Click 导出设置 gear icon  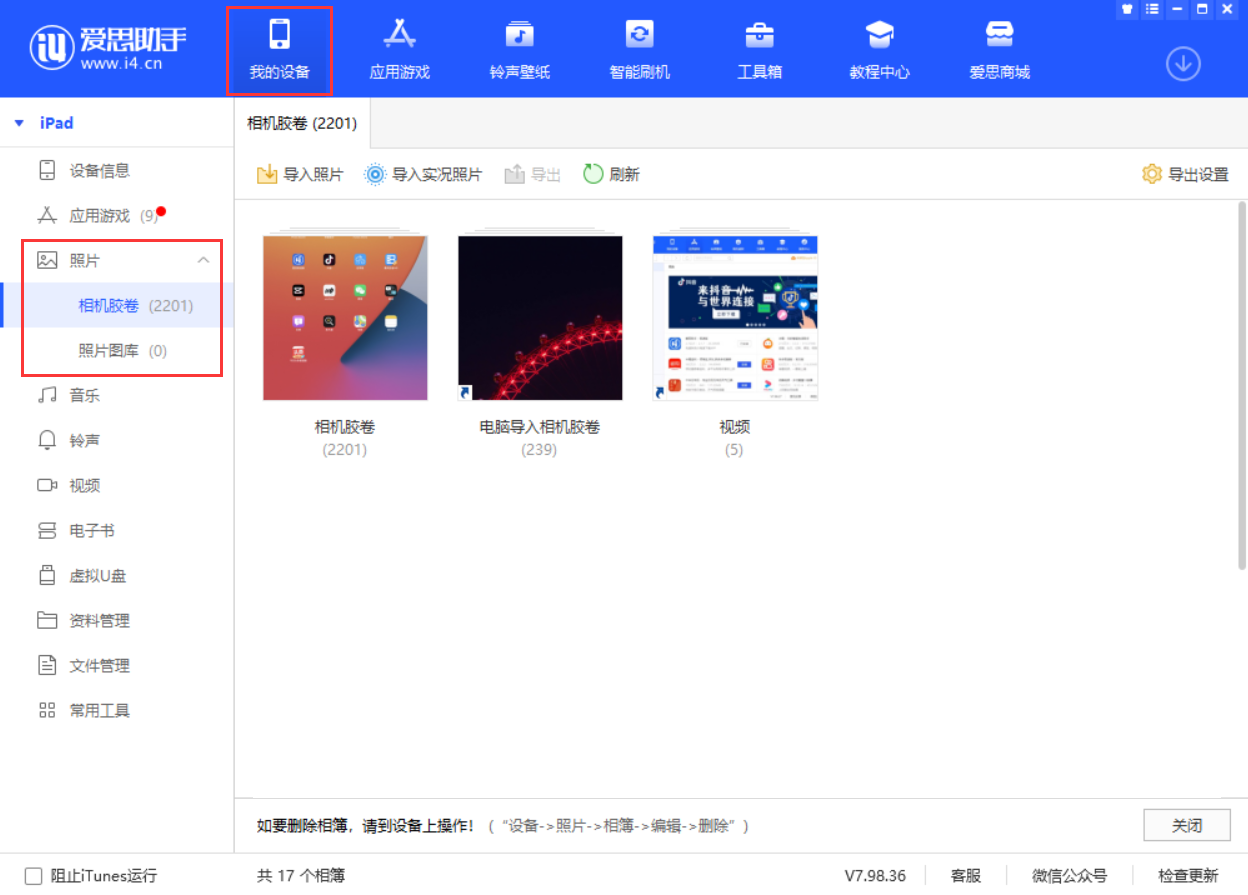(1152, 174)
